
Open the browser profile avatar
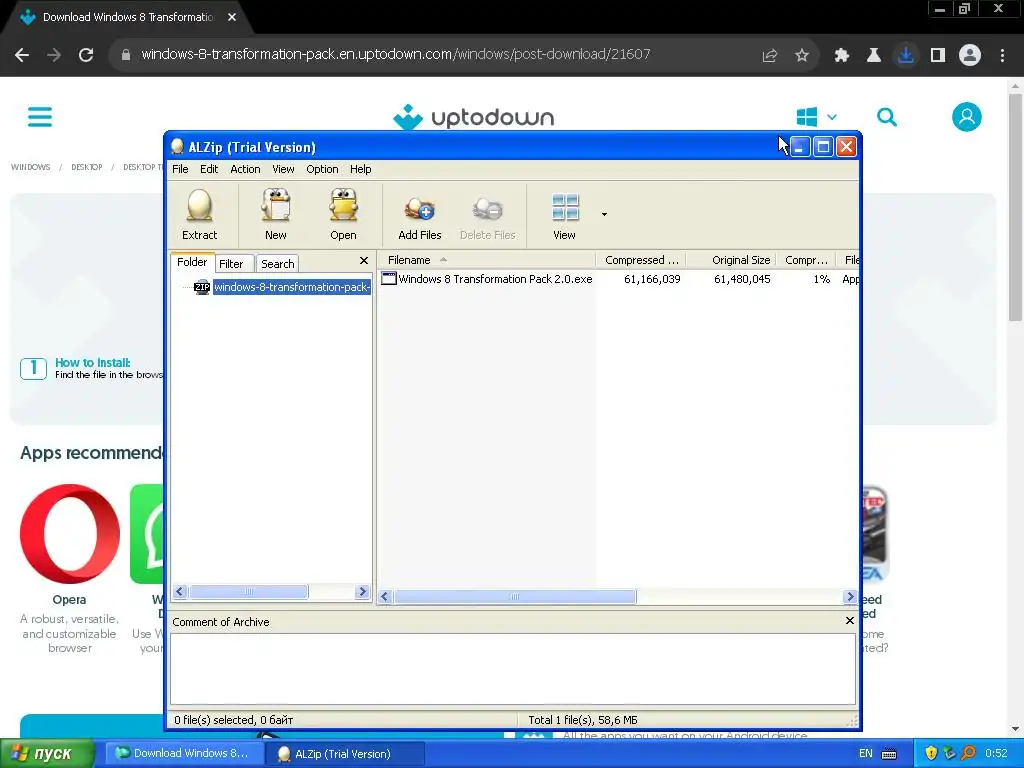[x=970, y=56]
